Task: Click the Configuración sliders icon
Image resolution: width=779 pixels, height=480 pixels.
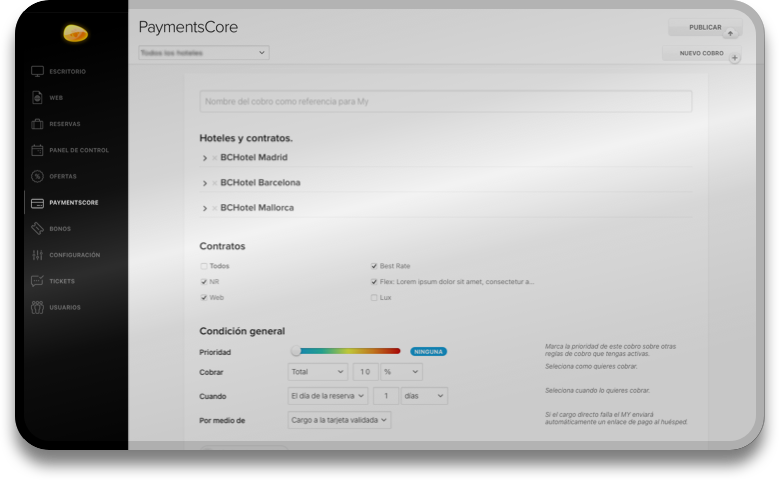Action: coord(37,255)
